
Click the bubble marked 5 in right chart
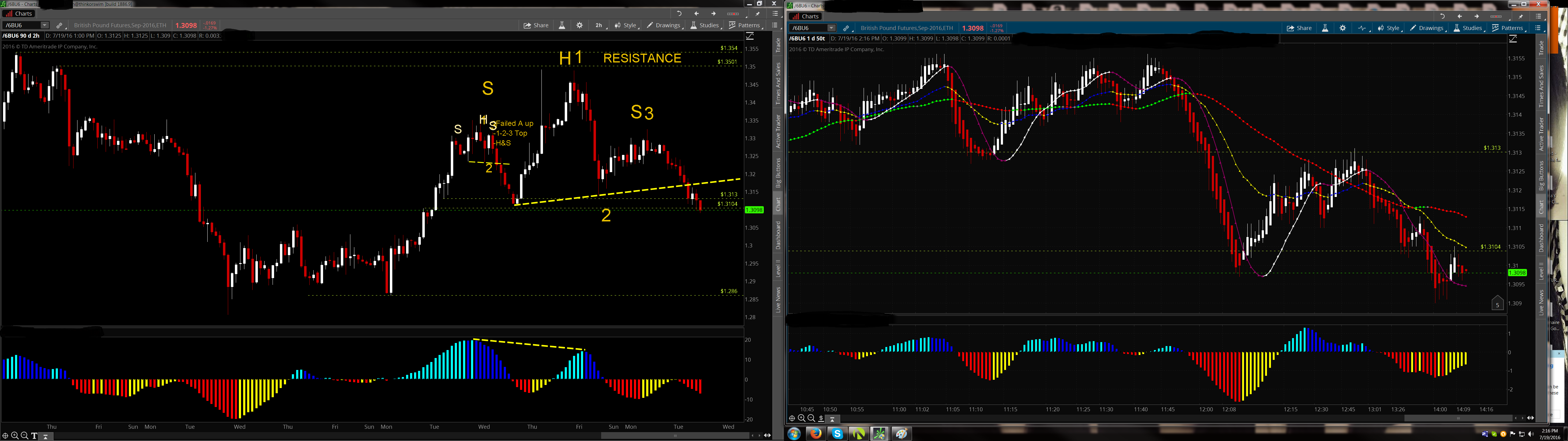(x=1497, y=304)
